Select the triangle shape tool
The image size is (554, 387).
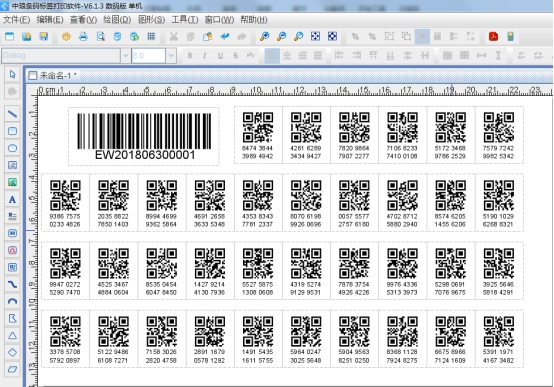12,335
